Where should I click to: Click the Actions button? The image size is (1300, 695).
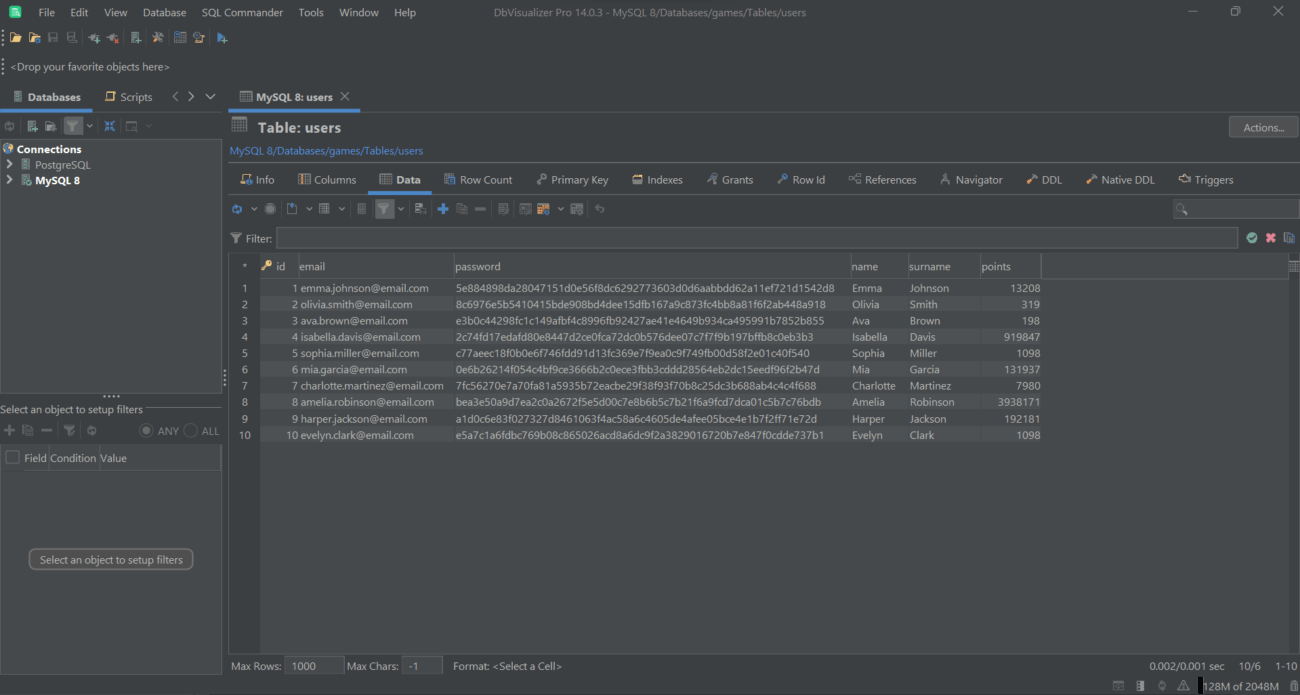pos(1263,126)
